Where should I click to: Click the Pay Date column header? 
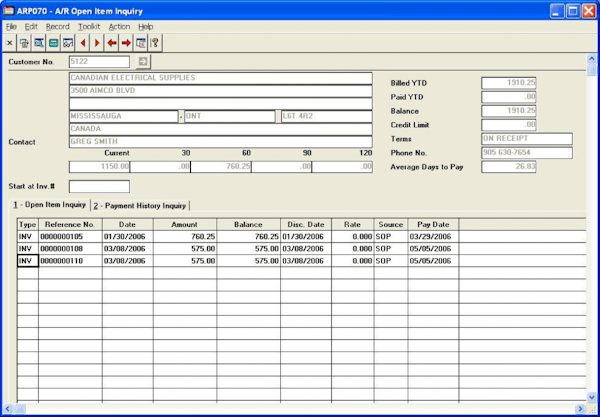[433, 225]
